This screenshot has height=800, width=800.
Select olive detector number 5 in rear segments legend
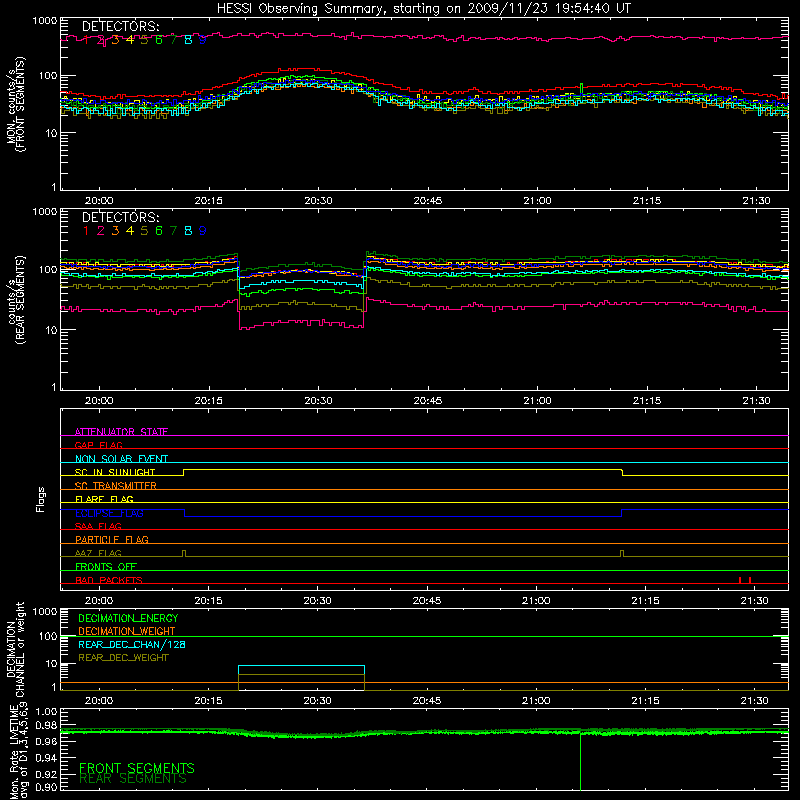pos(144,231)
